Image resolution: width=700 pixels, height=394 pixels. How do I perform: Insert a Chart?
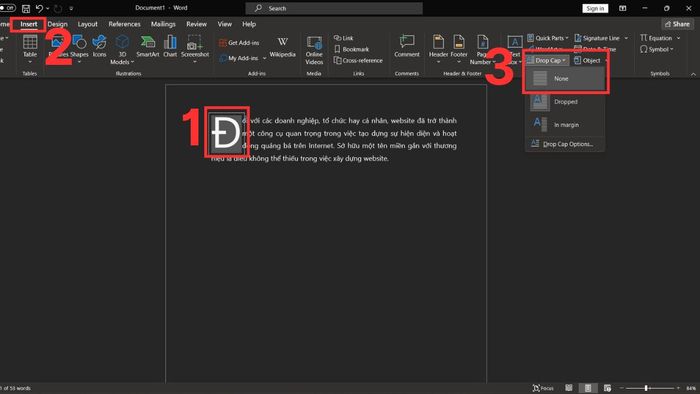170,46
